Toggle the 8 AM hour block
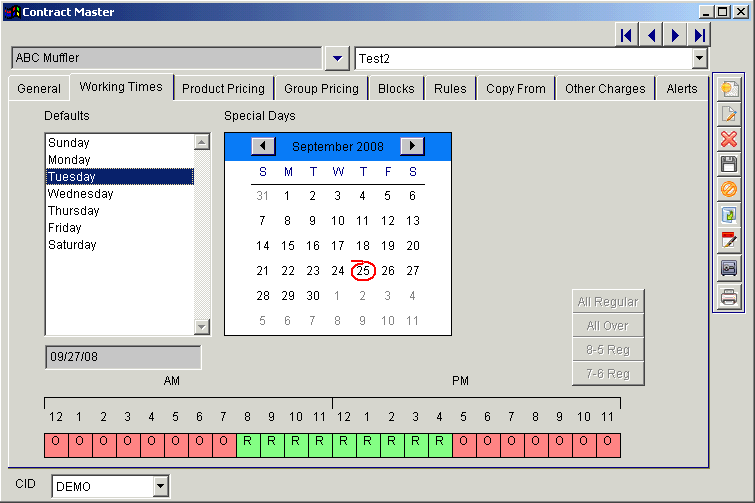755x503 pixels. [248, 446]
